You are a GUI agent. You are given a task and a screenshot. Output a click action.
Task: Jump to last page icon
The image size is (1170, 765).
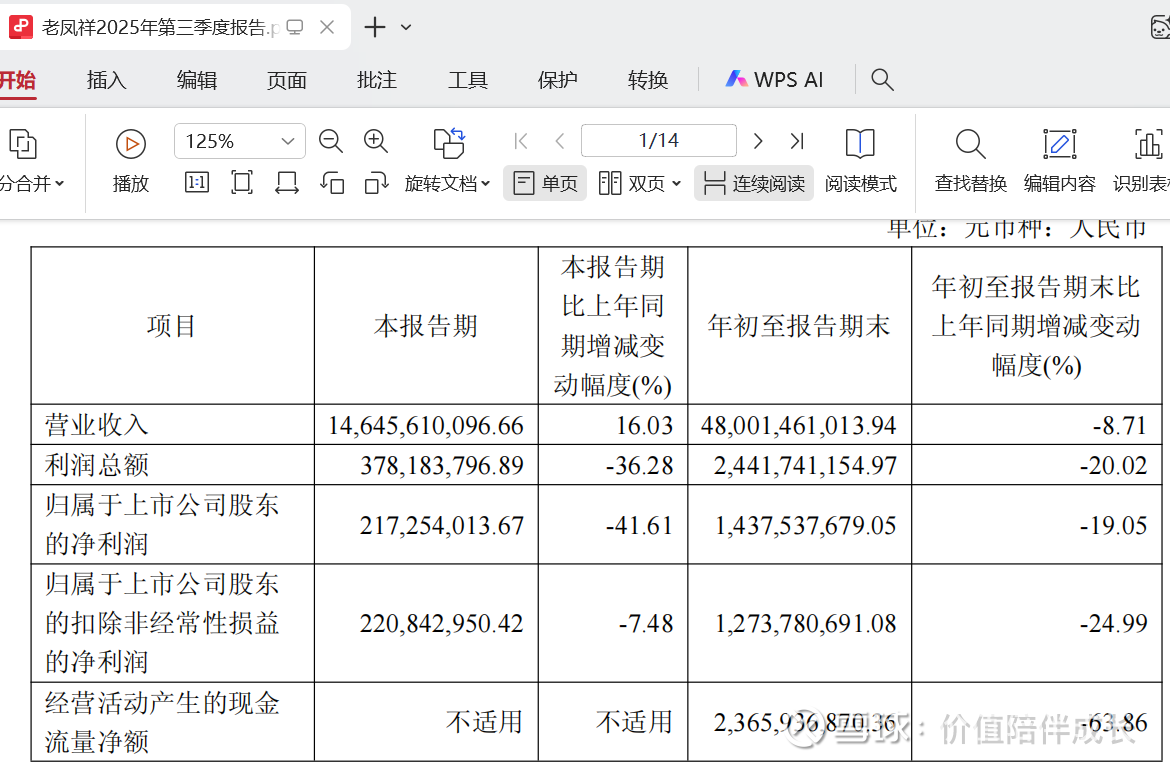[797, 141]
